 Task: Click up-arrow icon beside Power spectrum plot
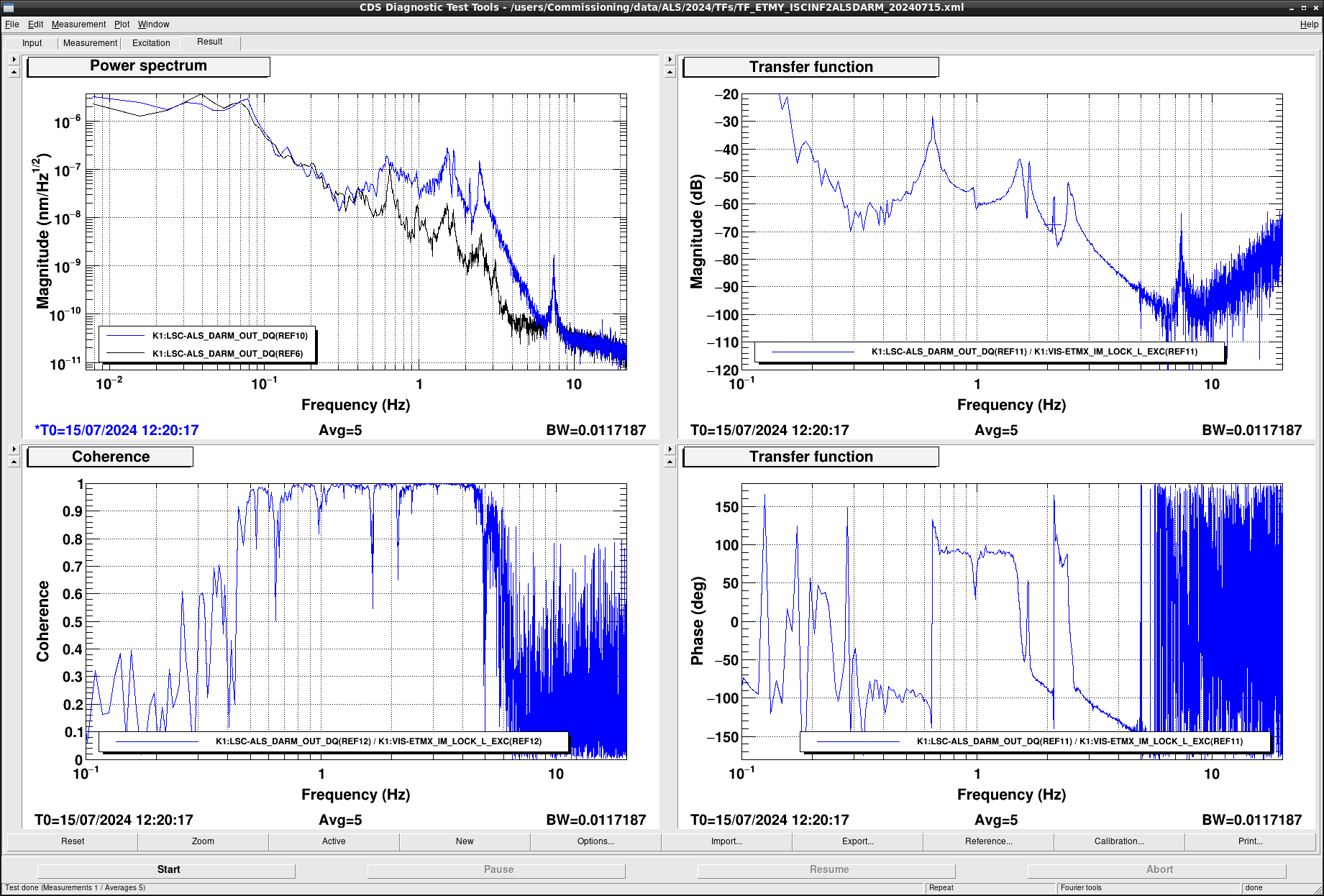pos(14,73)
